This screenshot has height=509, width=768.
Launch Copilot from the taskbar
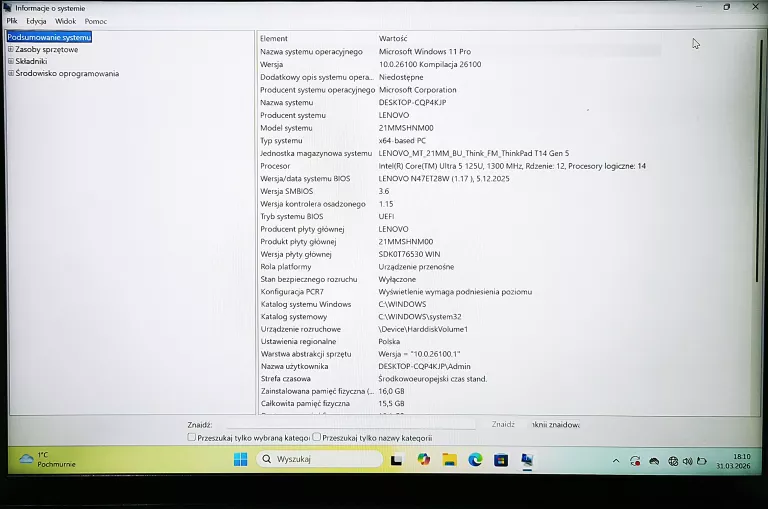pyautogui.click(x=424, y=460)
